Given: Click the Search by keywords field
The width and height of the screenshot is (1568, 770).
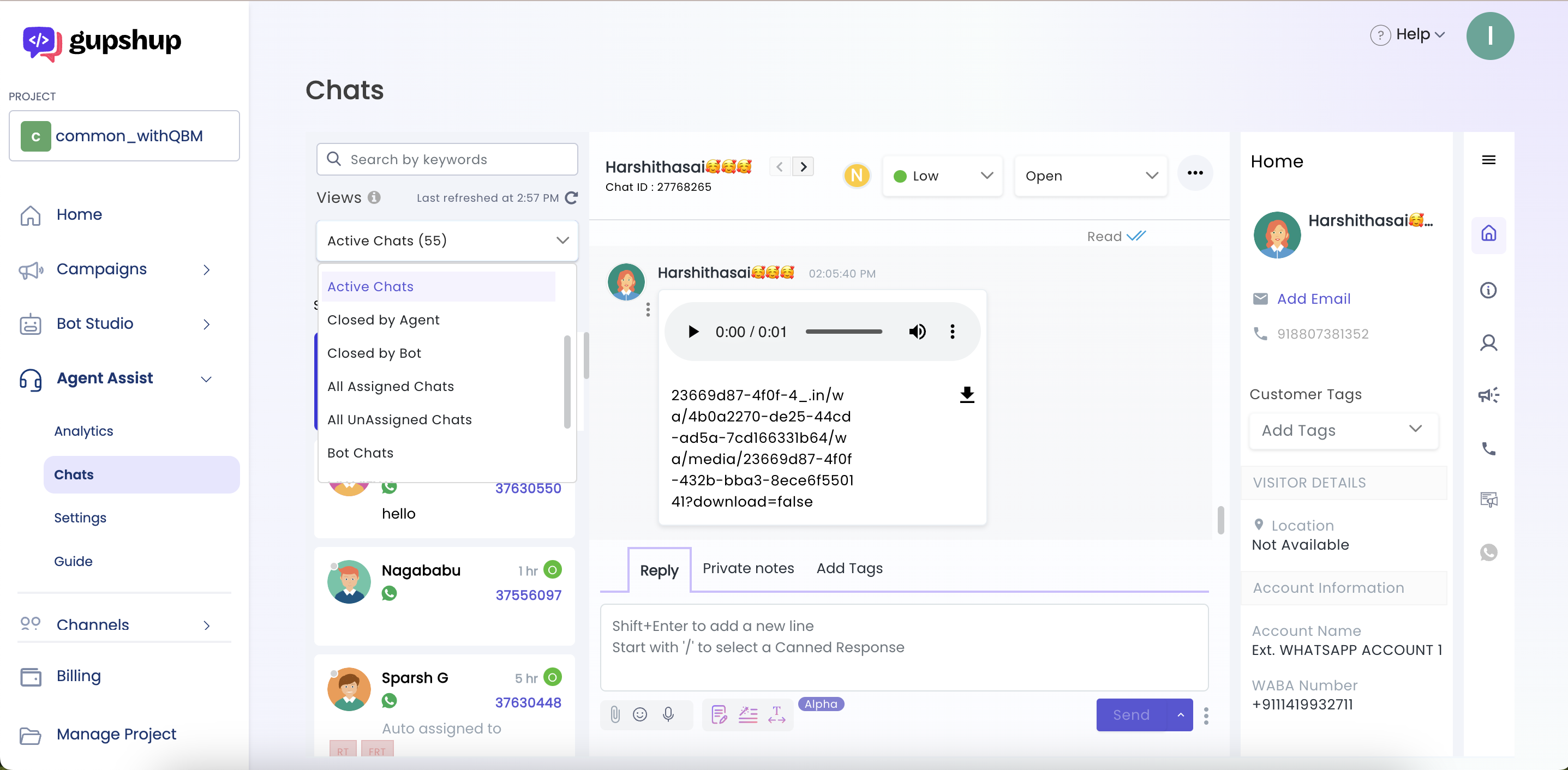Looking at the screenshot, I should click(447, 159).
